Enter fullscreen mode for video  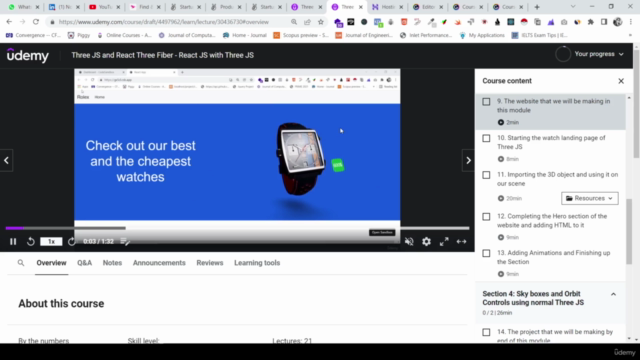tap(444, 242)
